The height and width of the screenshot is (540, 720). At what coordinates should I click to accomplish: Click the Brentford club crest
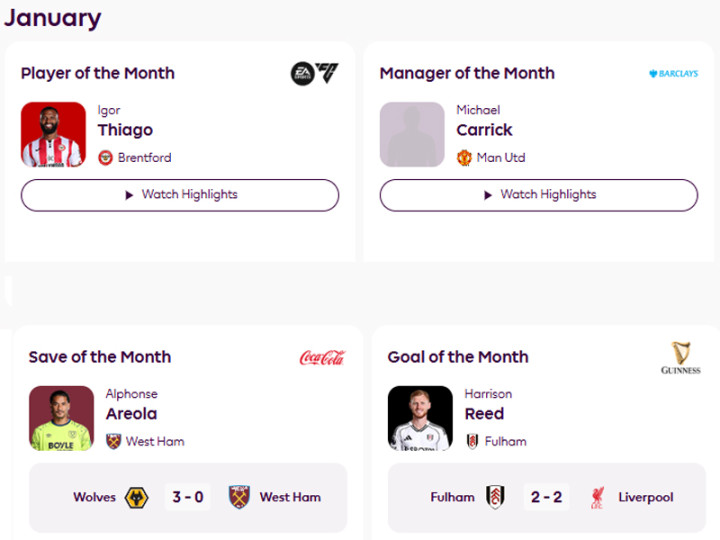coord(106,158)
